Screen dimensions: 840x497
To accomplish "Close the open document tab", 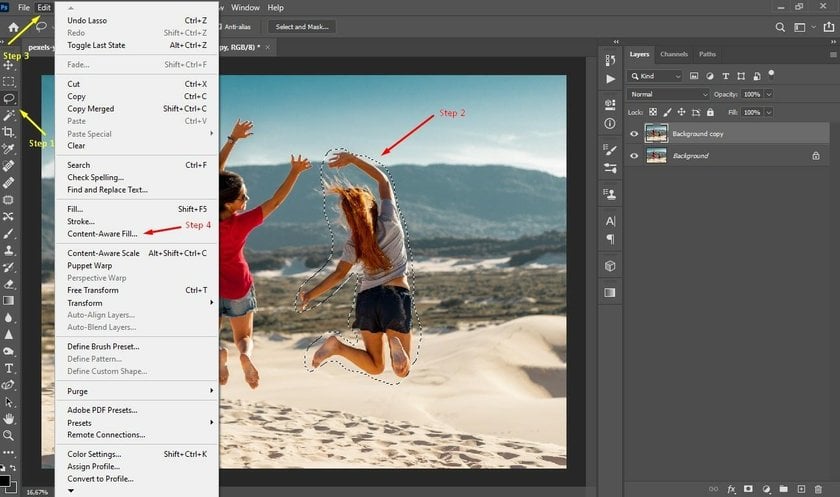I will click(x=268, y=47).
